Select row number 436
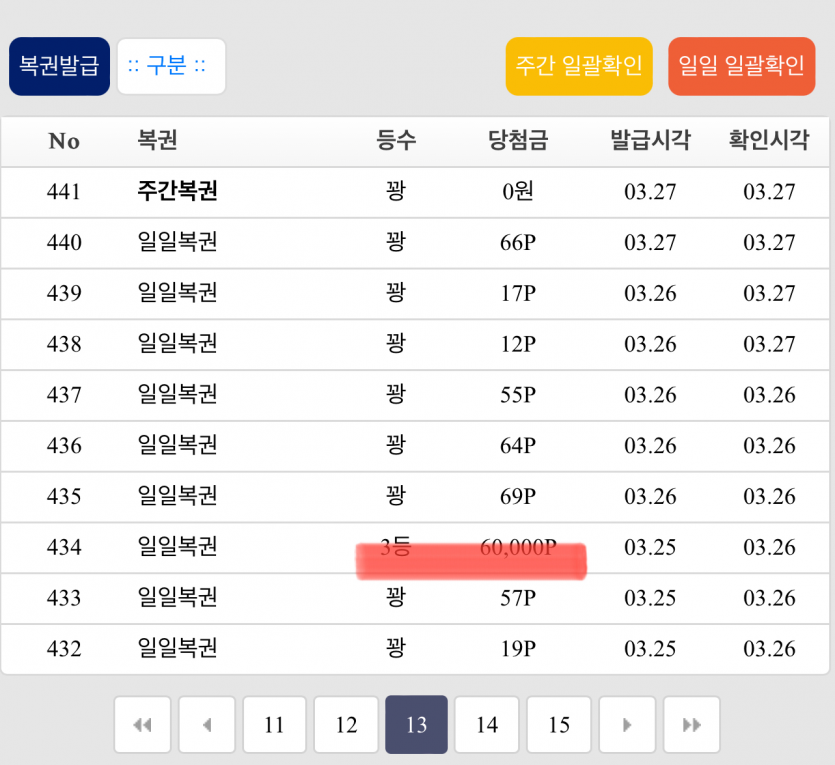The height and width of the screenshot is (765, 835). click(x=64, y=446)
